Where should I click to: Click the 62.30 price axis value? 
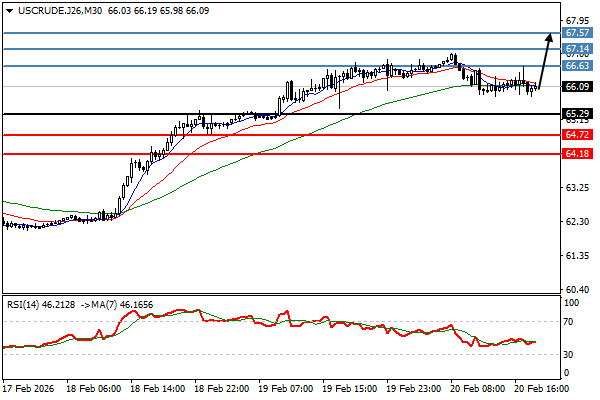point(575,221)
